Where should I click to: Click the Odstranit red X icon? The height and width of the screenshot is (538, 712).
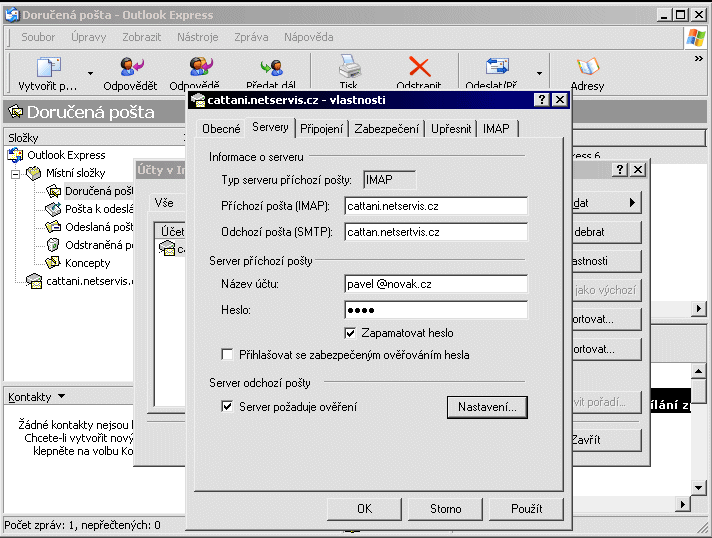420,67
